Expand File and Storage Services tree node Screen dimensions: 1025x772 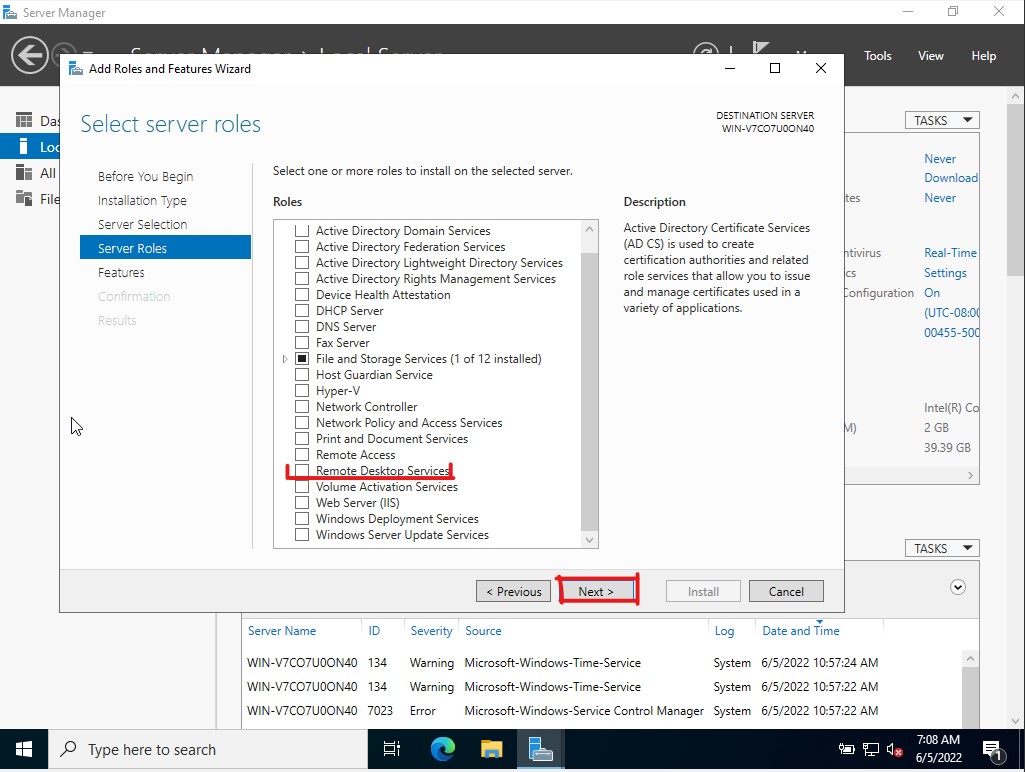tap(285, 359)
